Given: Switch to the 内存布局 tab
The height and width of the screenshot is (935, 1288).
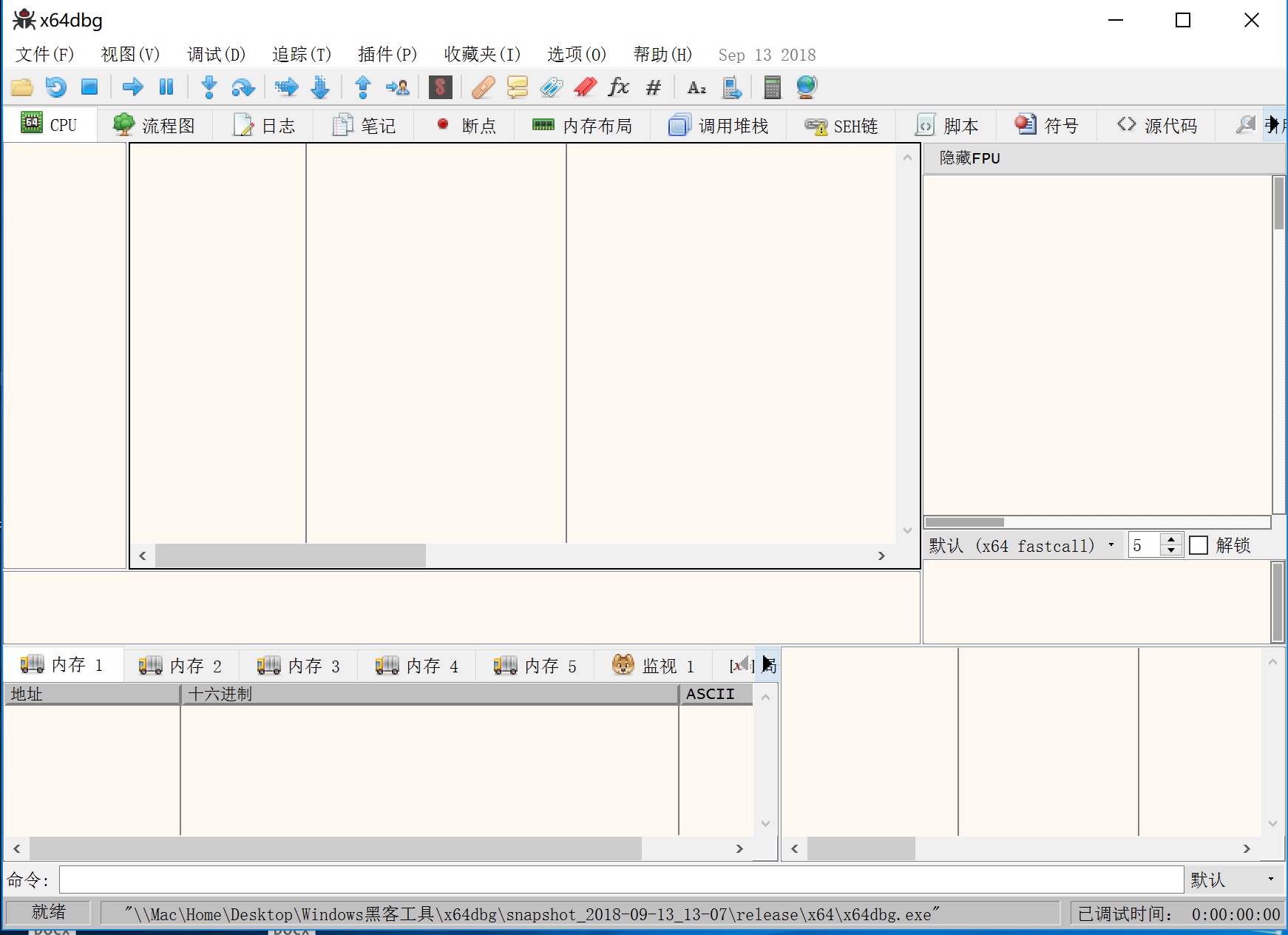Looking at the screenshot, I should (x=583, y=125).
